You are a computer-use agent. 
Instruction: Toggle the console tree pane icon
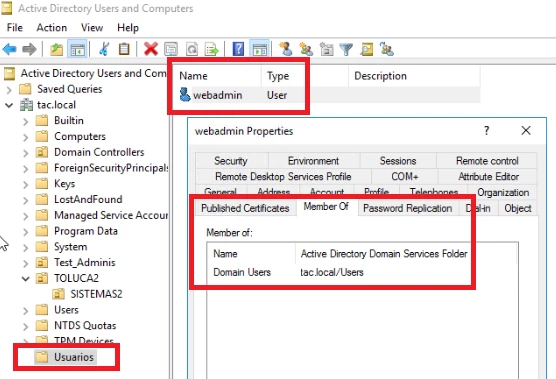coord(77,49)
